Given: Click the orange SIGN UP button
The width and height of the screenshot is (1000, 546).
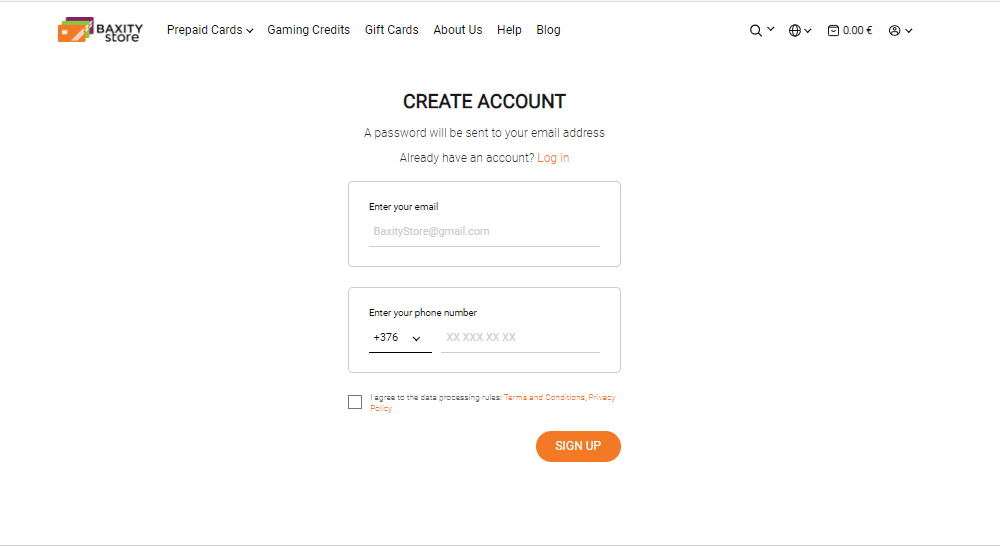Looking at the screenshot, I should pos(578,446).
